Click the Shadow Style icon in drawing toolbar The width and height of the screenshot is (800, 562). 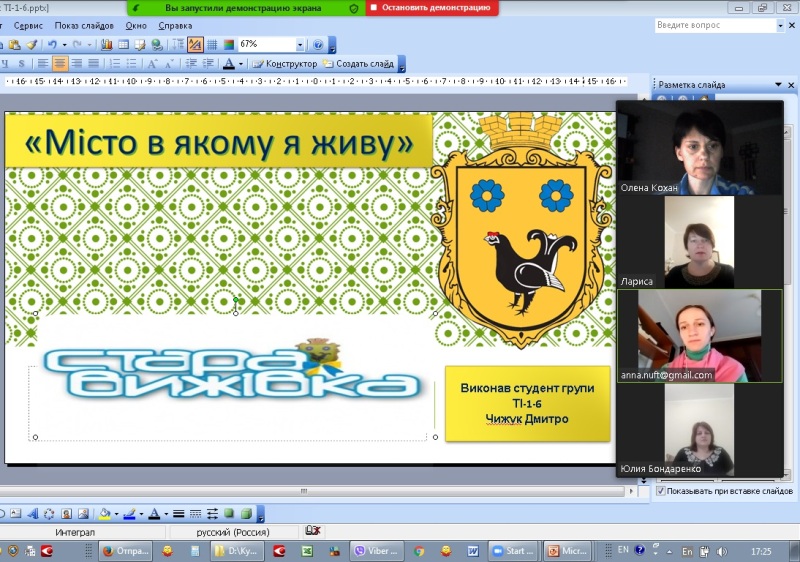[x=229, y=514]
